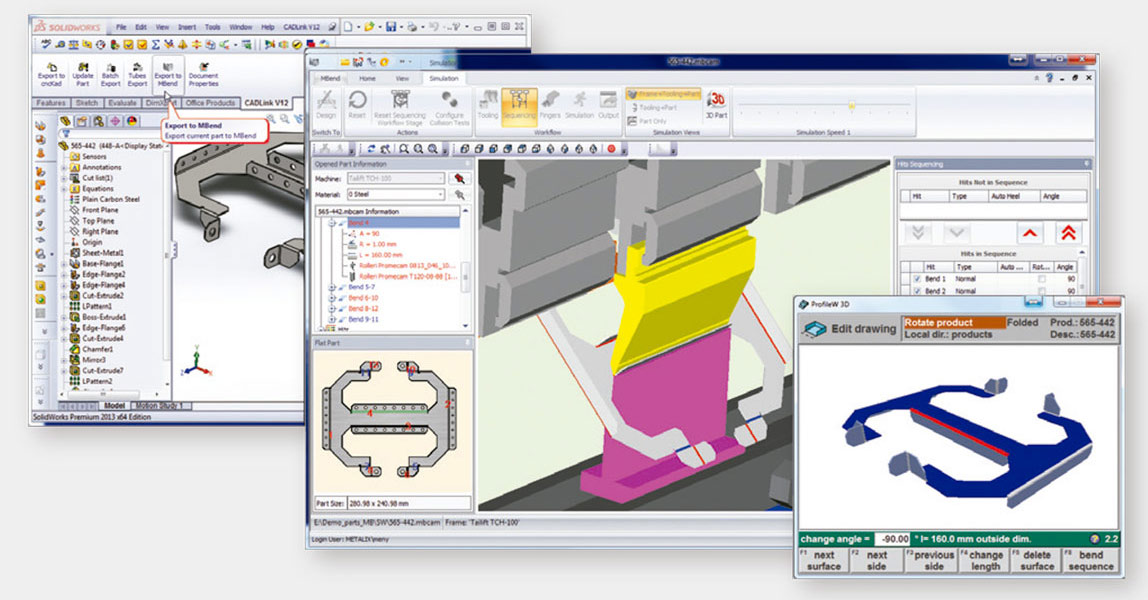Screen dimensions: 1148x600
Task: Click the Rotate product orange label
Action: tap(954, 323)
